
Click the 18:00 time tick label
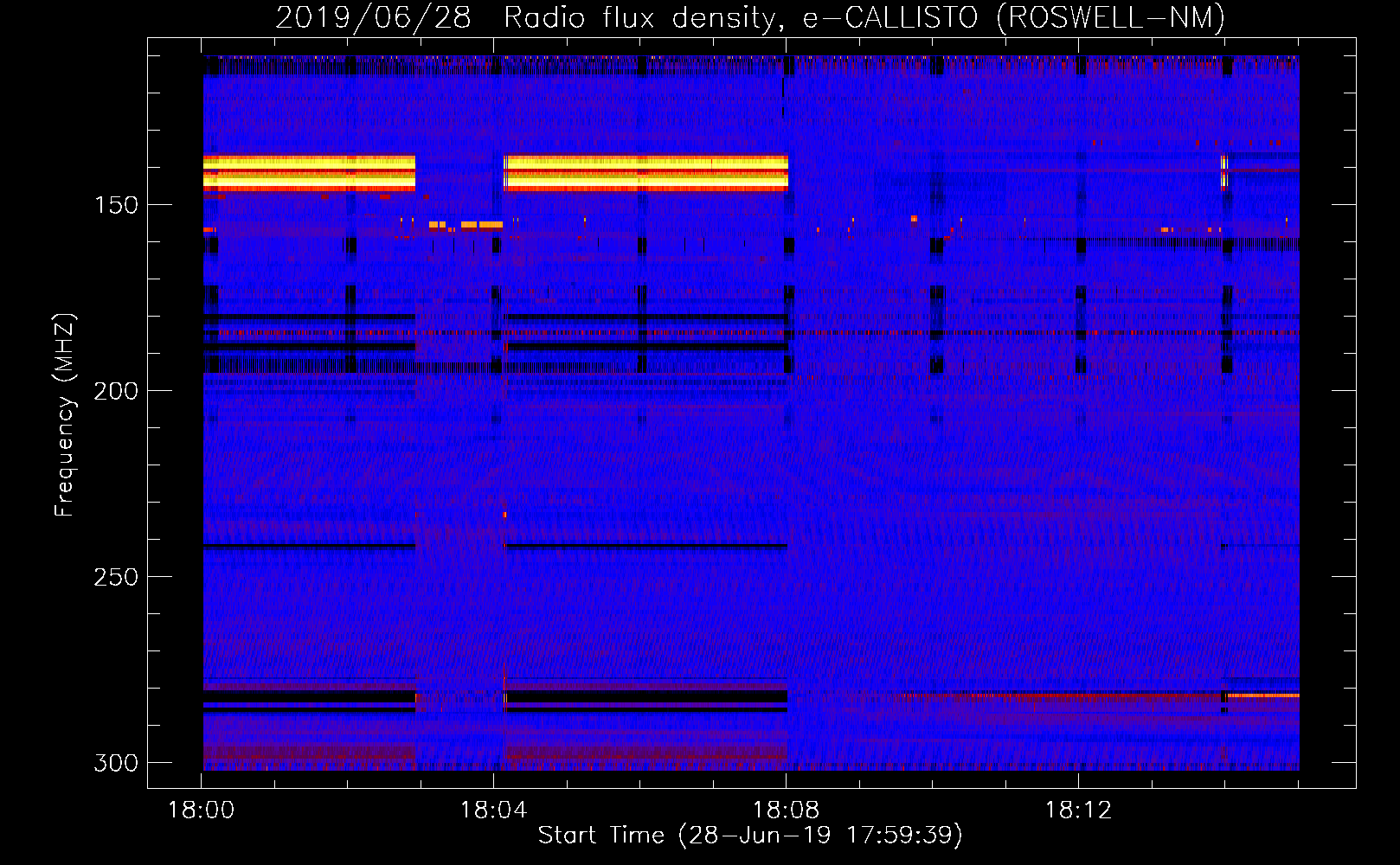click(201, 811)
